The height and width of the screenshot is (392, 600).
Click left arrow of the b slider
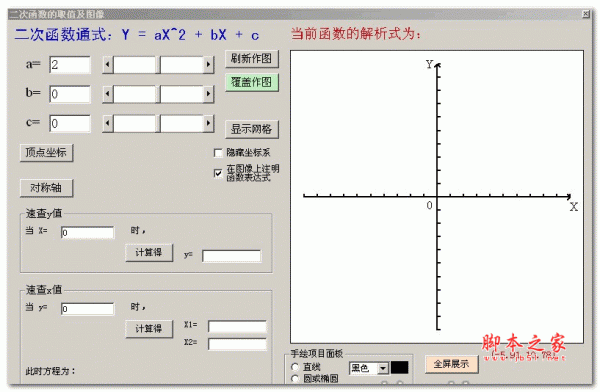108,94
